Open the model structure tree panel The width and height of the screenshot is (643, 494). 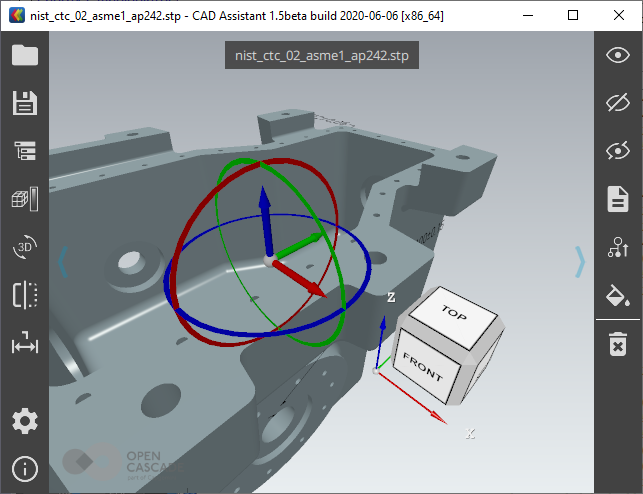click(24, 150)
